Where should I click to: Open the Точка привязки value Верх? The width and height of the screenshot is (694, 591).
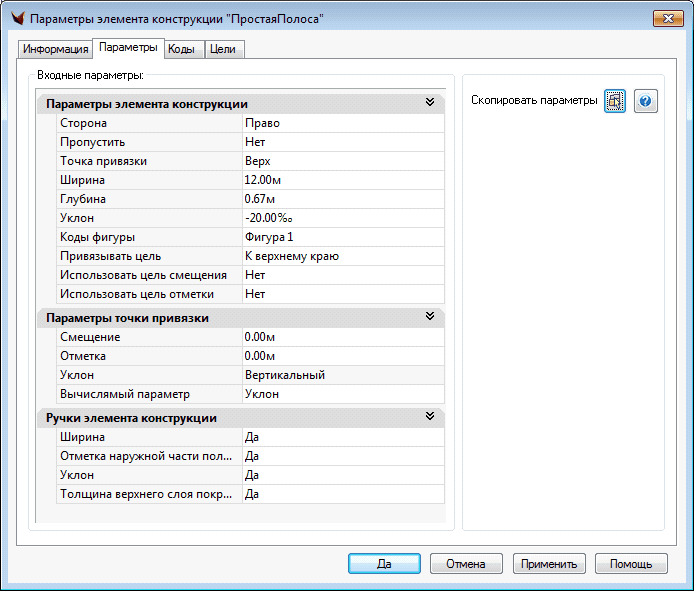342,161
